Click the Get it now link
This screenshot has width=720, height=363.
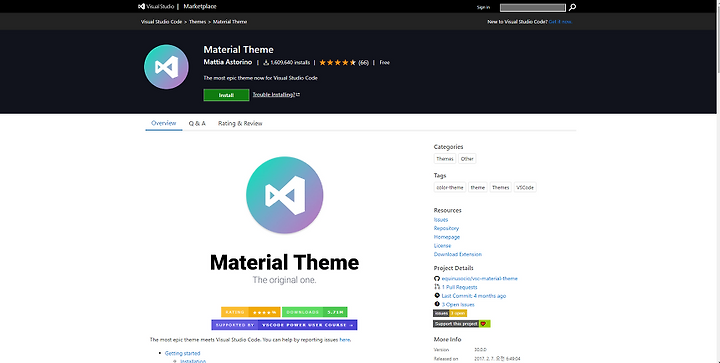coord(560,22)
